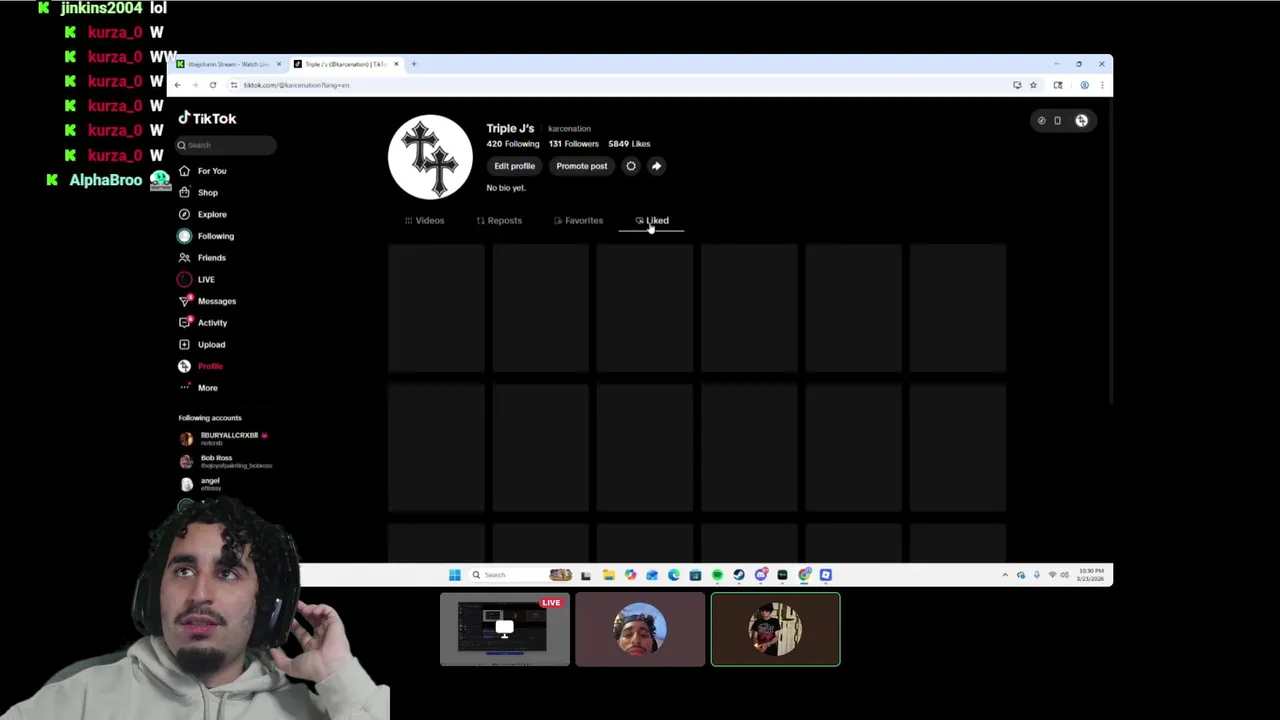This screenshot has width=1280, height=720.
Task: View site information icon in address bar
Action: 234,85
